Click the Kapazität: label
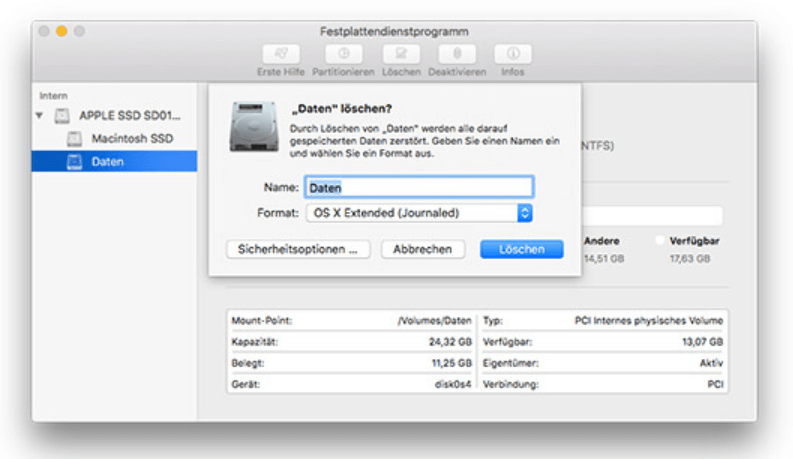Image resolution: width=793 pixels, height=459 pixels. [x=254, y=342]
